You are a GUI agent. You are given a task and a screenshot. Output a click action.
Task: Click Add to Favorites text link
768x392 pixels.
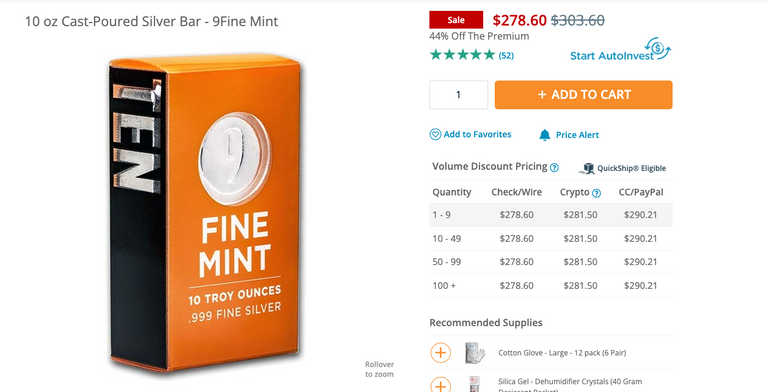477,134
